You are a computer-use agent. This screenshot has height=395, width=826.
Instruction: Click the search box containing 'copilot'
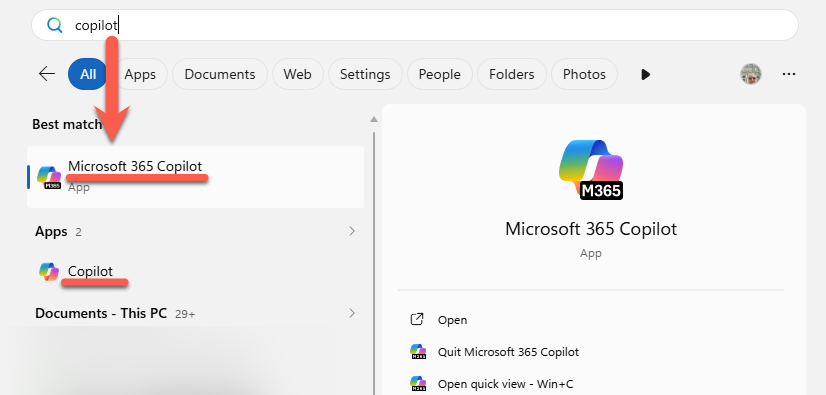[415, 25]
